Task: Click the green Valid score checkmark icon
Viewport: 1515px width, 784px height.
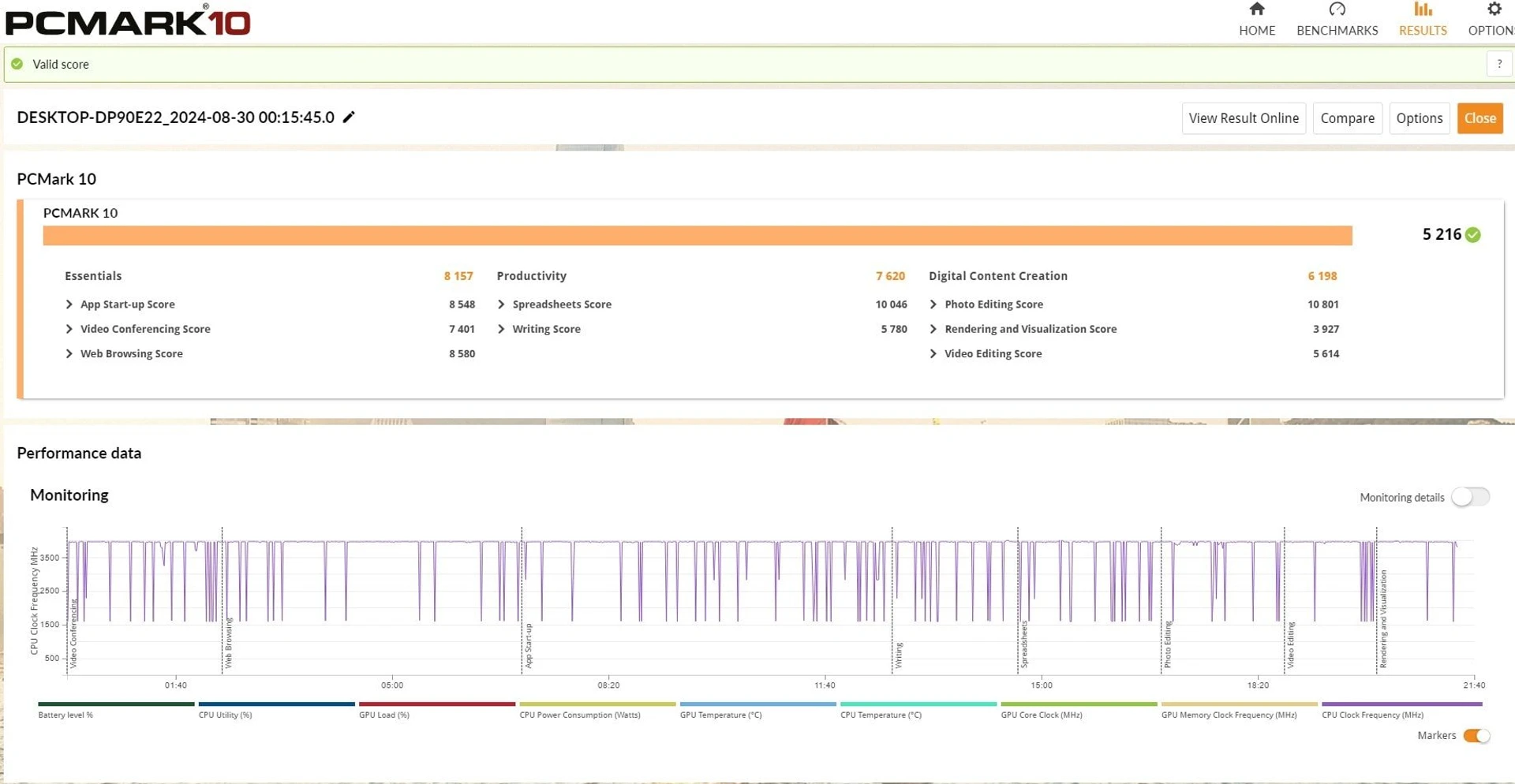Action: pyautogui.click(x=17, y=64)
